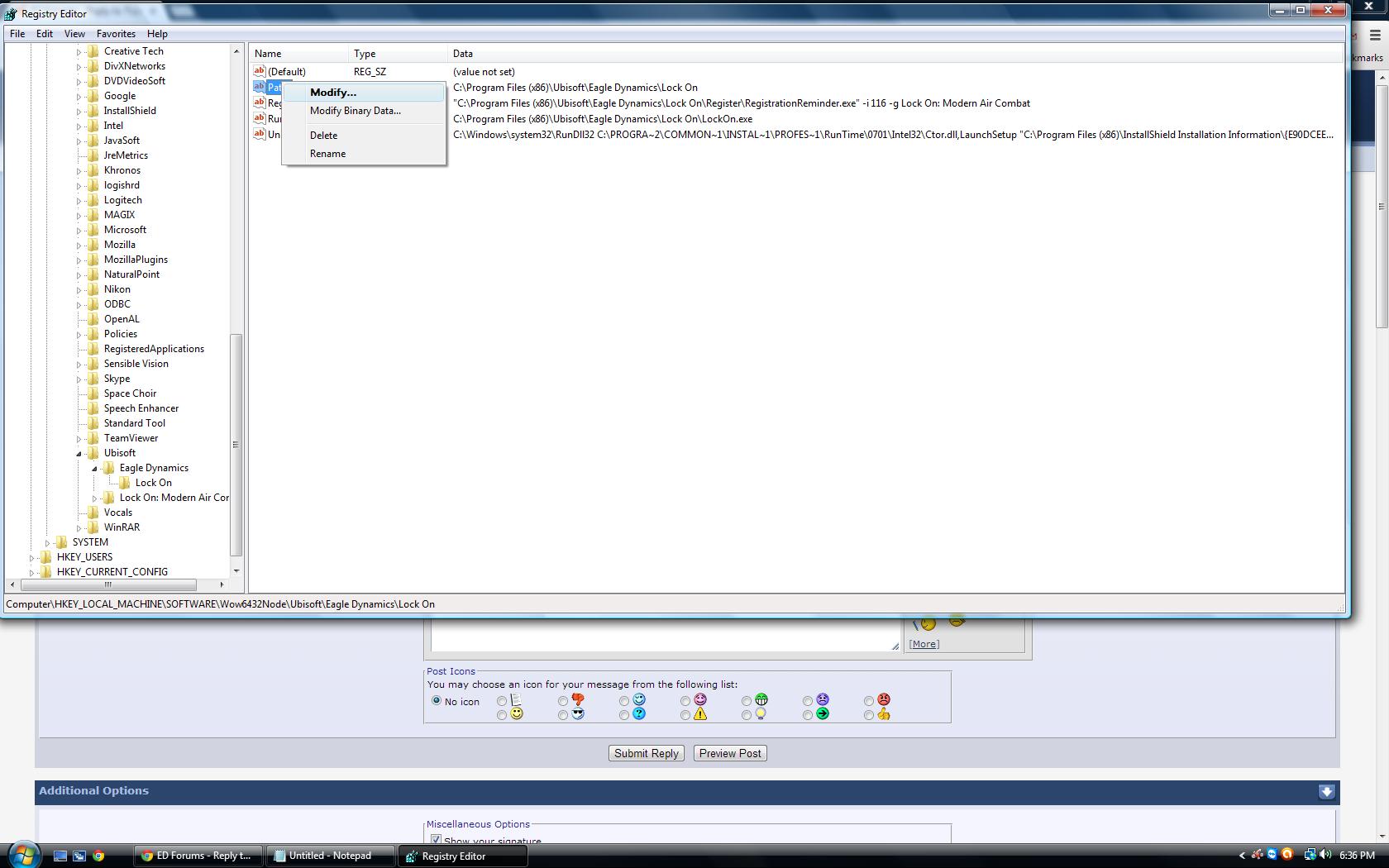Collapse Additional Options with the arrow icon
The height and width of the screenshot is (868, 1389).
pyautogui.click(x=1327, y=792)
